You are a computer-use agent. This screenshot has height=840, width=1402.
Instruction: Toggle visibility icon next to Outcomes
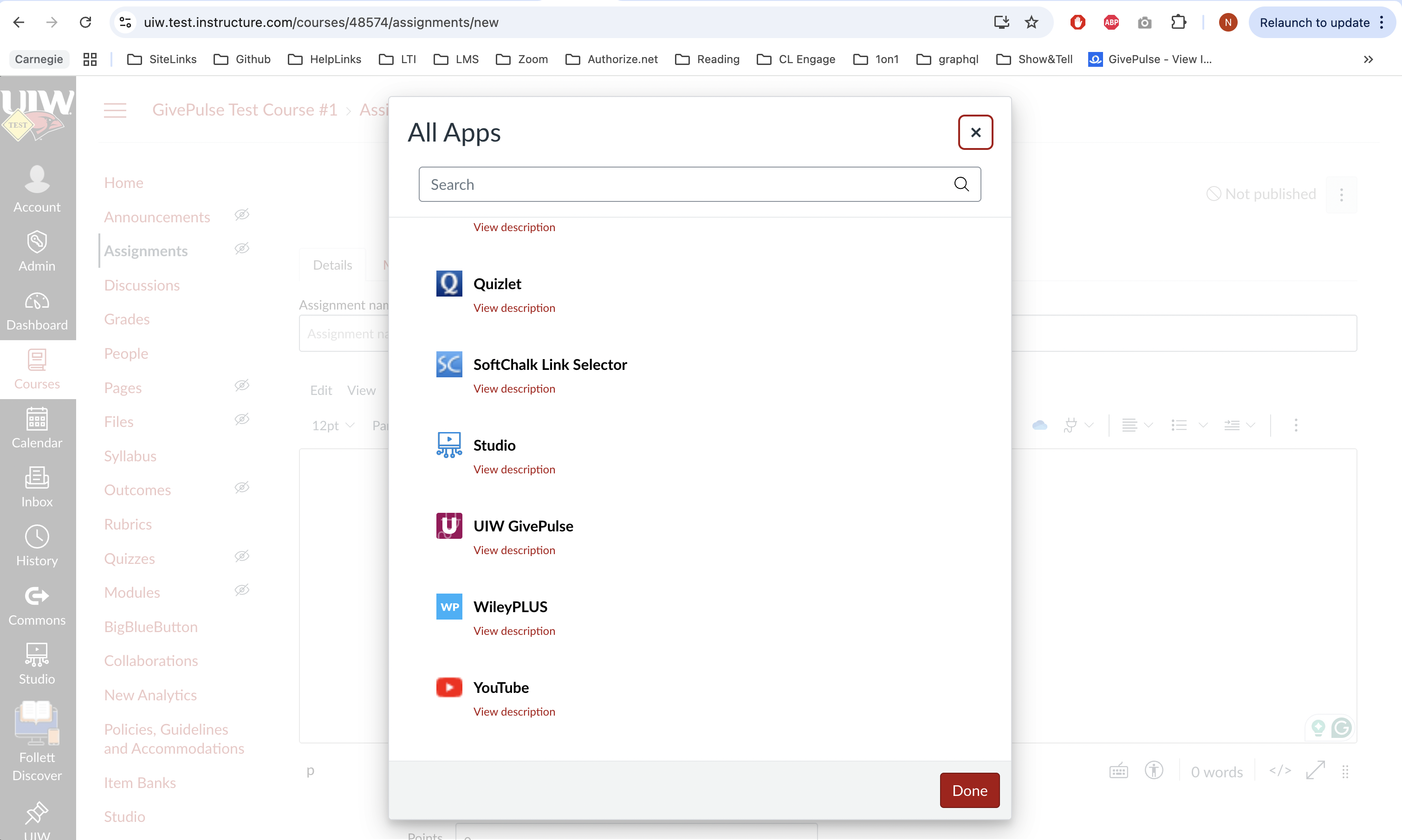coord(242,487)
